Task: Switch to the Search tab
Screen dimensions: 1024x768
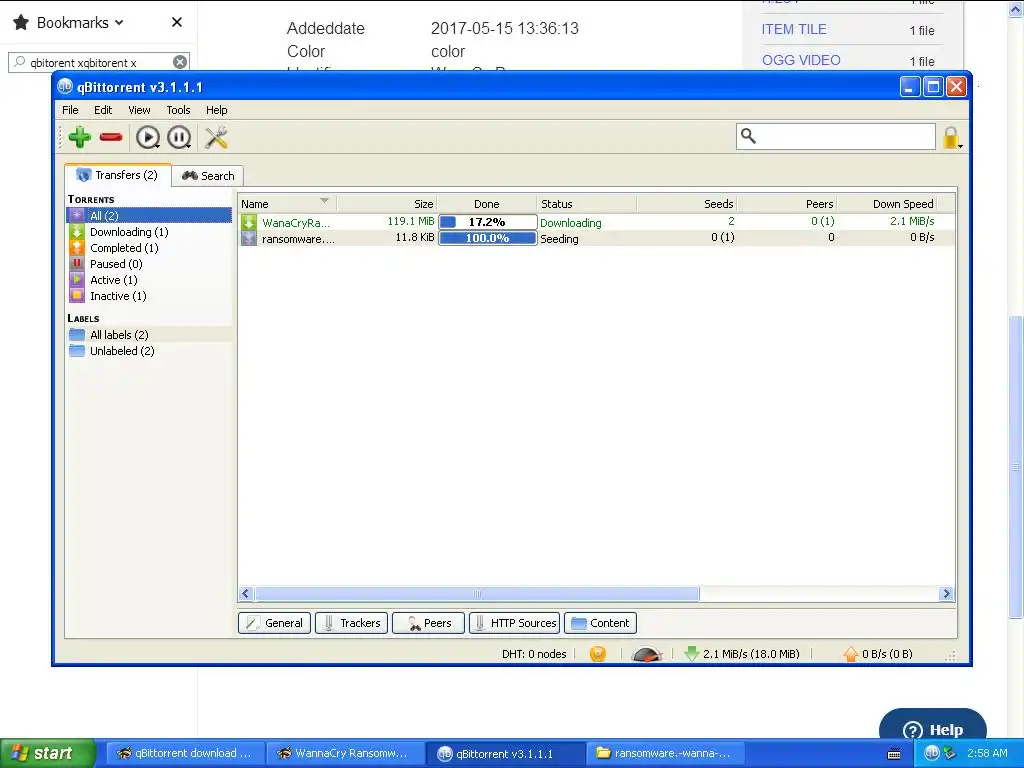Action: 208,176
